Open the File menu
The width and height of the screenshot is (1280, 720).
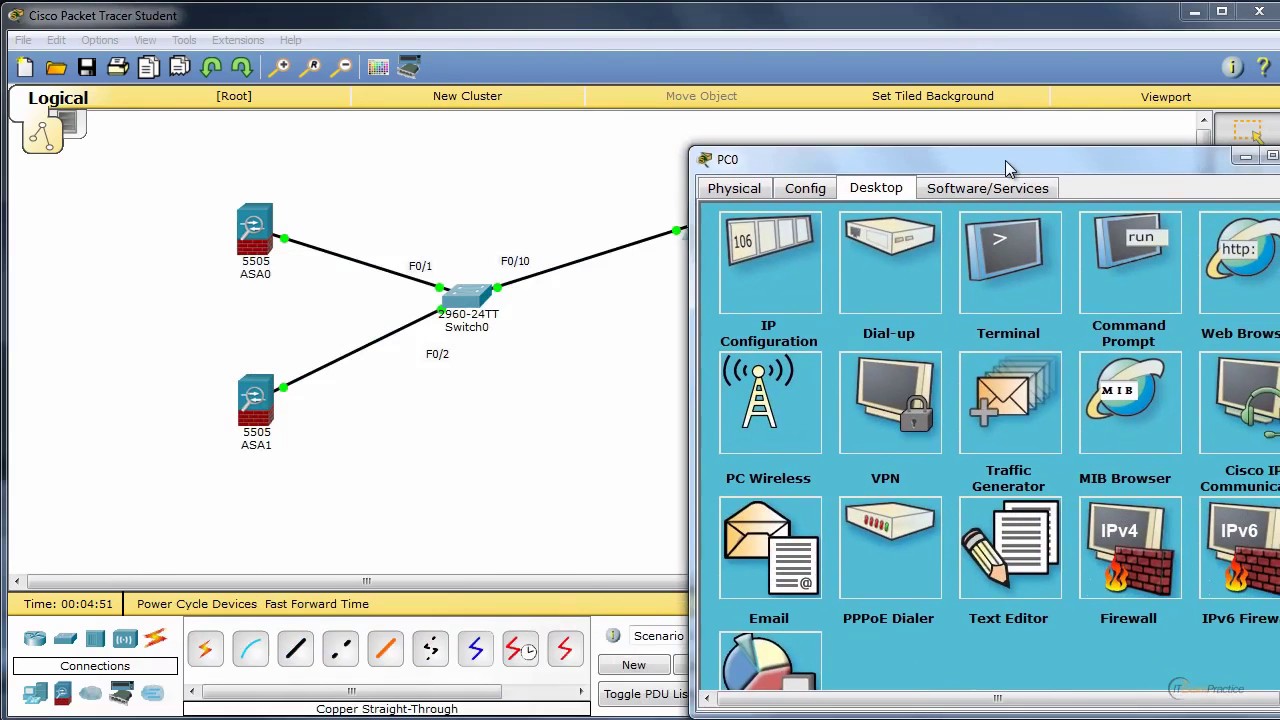point(23,40)
